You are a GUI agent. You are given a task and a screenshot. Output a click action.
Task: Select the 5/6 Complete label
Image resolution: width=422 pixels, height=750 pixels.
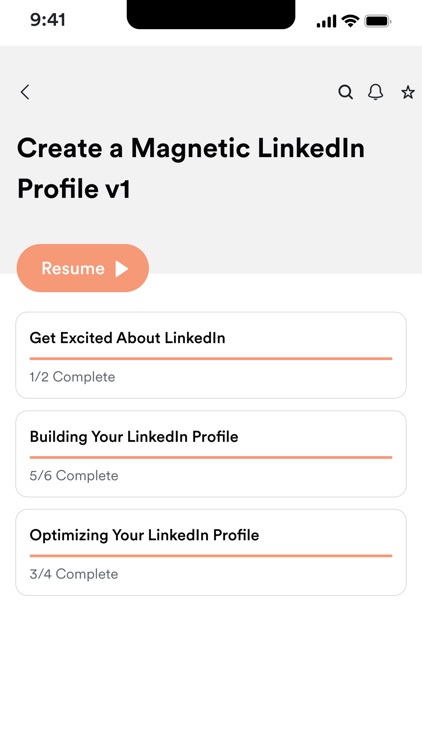pyautogui.click(x=74, y=475)
